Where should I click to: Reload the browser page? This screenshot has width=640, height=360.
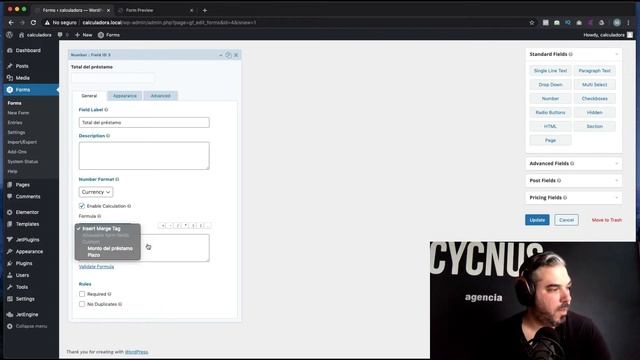point(33,22)
